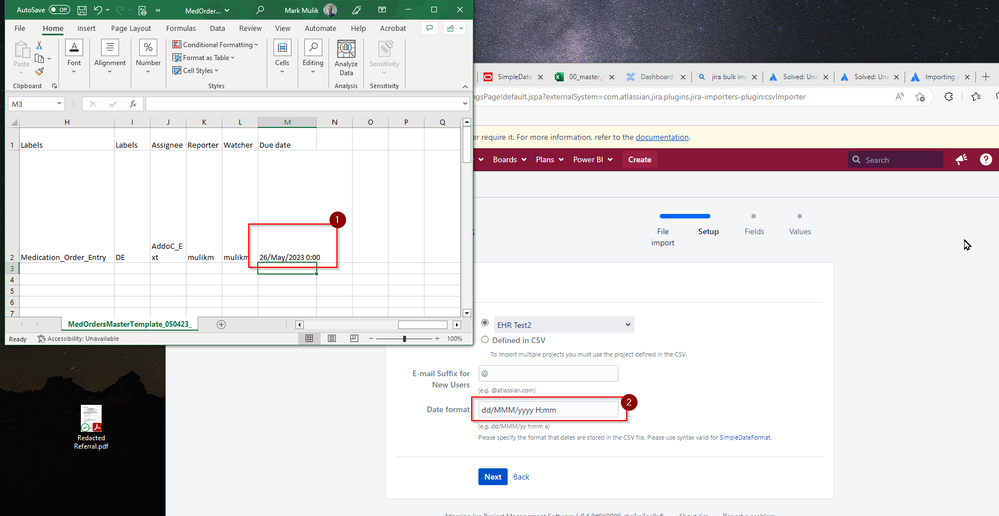This screenshot has height=516, width=999.
Task: Toggle AutoSave switch in Excel
Action: coord(59,10)
